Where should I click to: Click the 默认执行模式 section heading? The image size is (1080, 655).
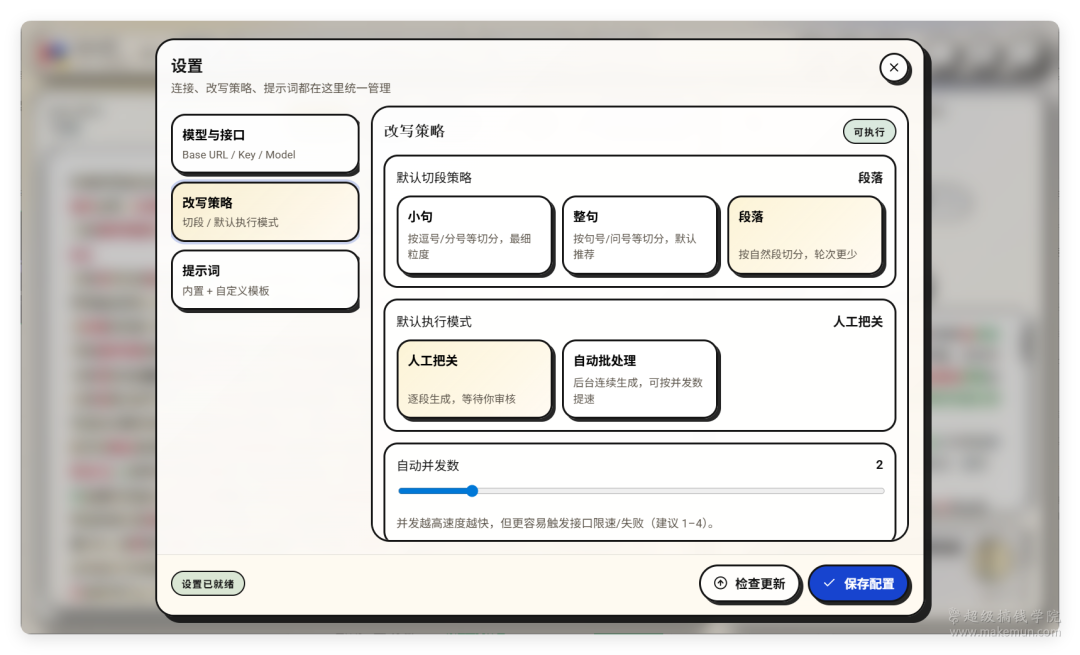434,322
